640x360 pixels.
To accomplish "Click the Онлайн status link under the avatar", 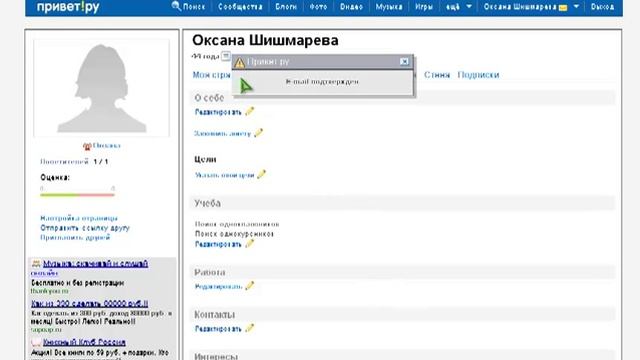I will click(x=107, y=146).
